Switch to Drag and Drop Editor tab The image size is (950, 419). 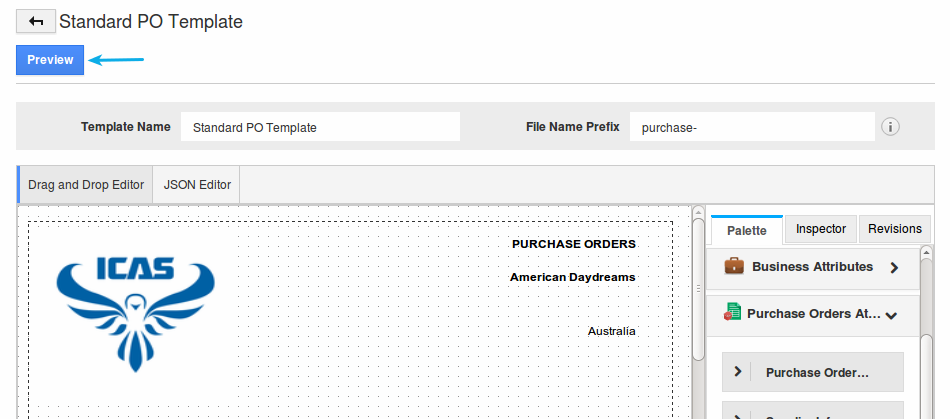point(86,185)
